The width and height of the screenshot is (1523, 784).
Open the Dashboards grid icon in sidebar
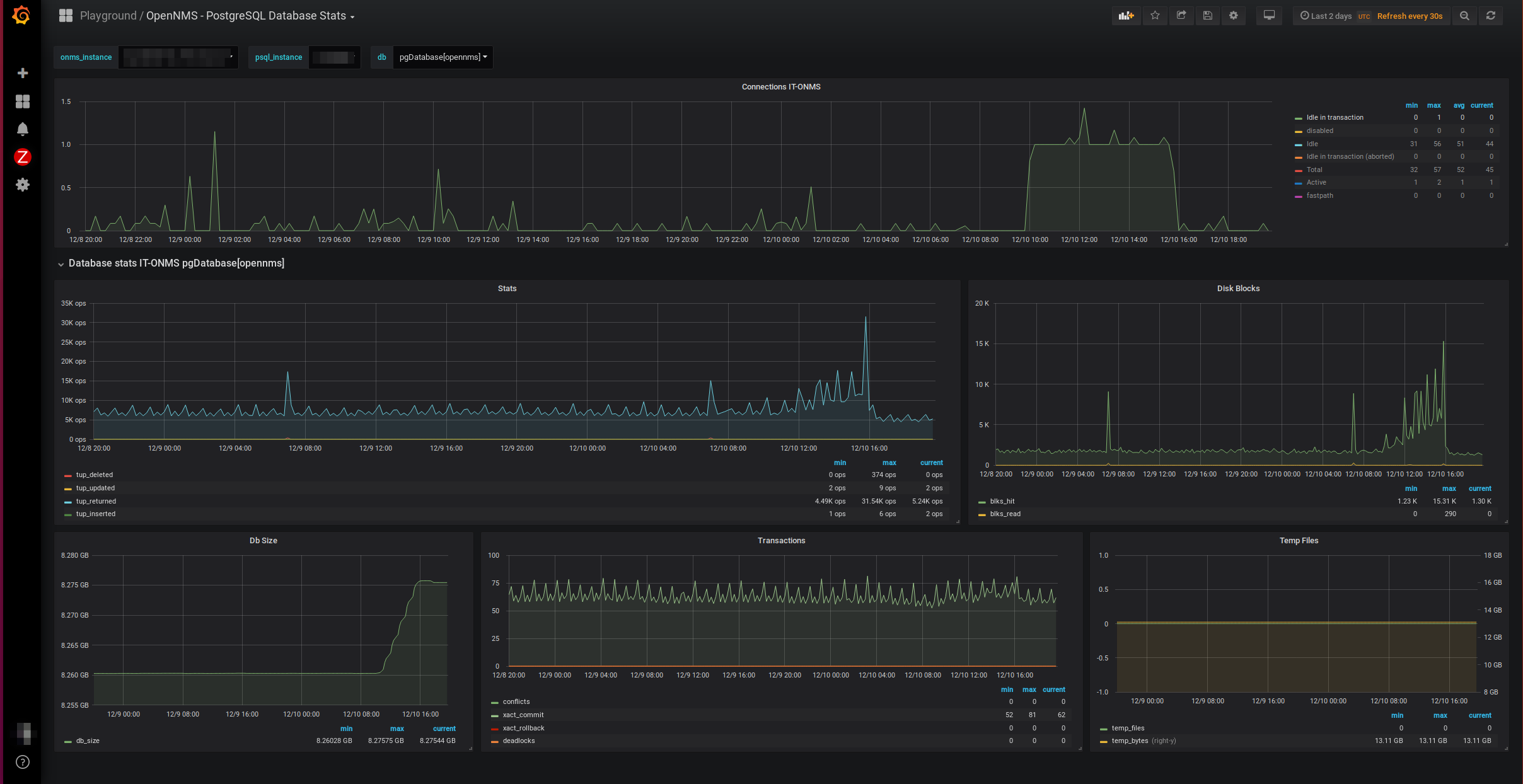click(23, 101)
